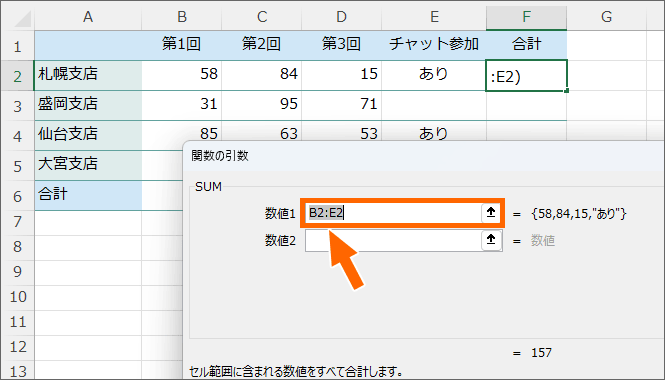Click cell containing 盛岡支店
This screenshot has height=380, width=665.
88,105
